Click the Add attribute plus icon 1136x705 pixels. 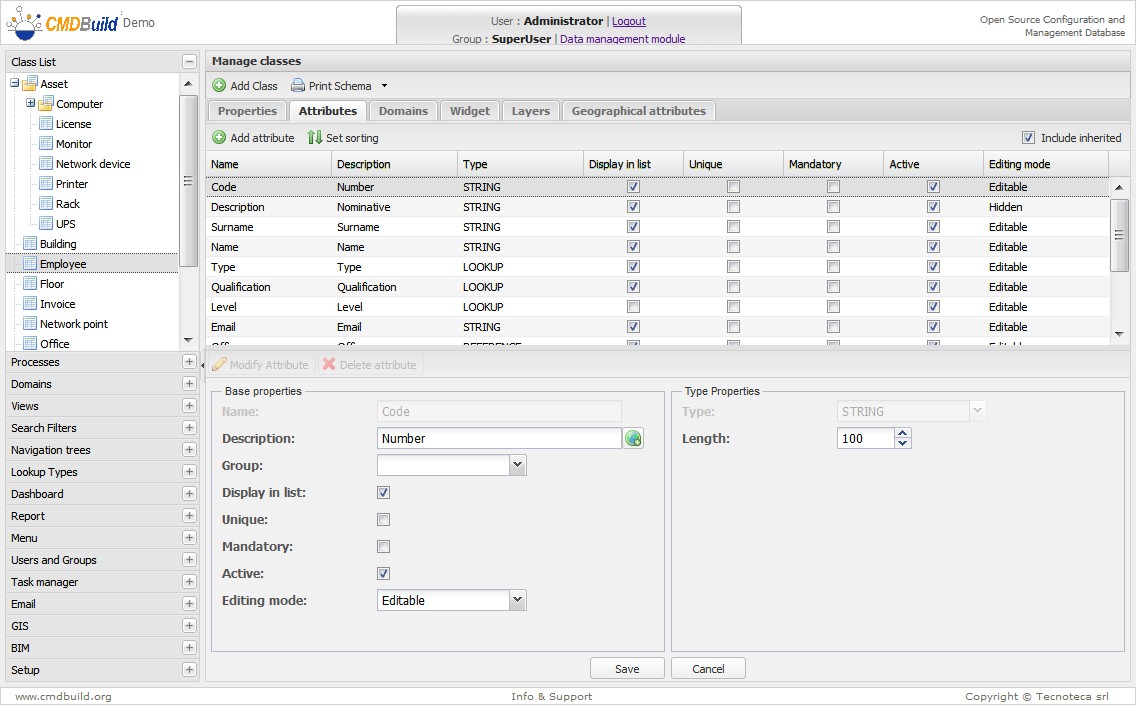point(219,138)
